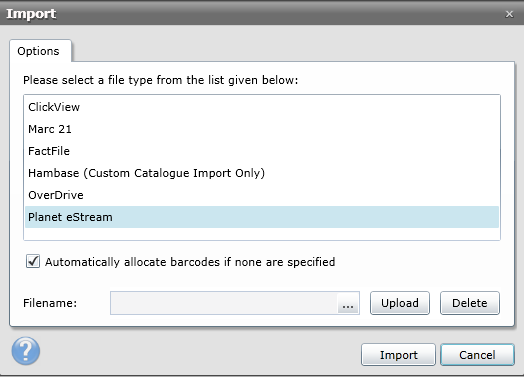Viewport: 524px width, 377px height.
Task: Start the import with the Import button
Action: (398, 355)
